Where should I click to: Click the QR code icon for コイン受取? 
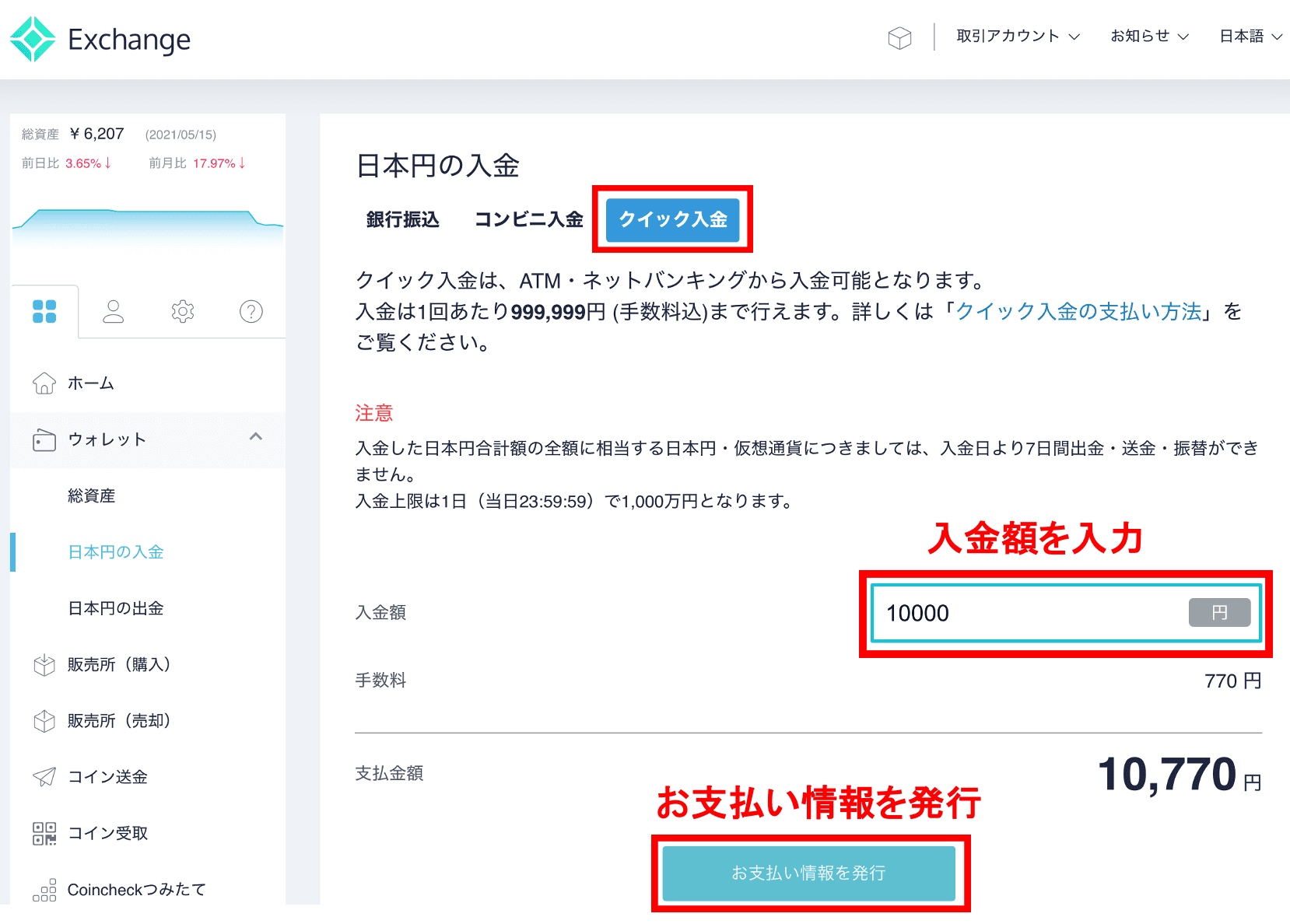coord(44,832)
